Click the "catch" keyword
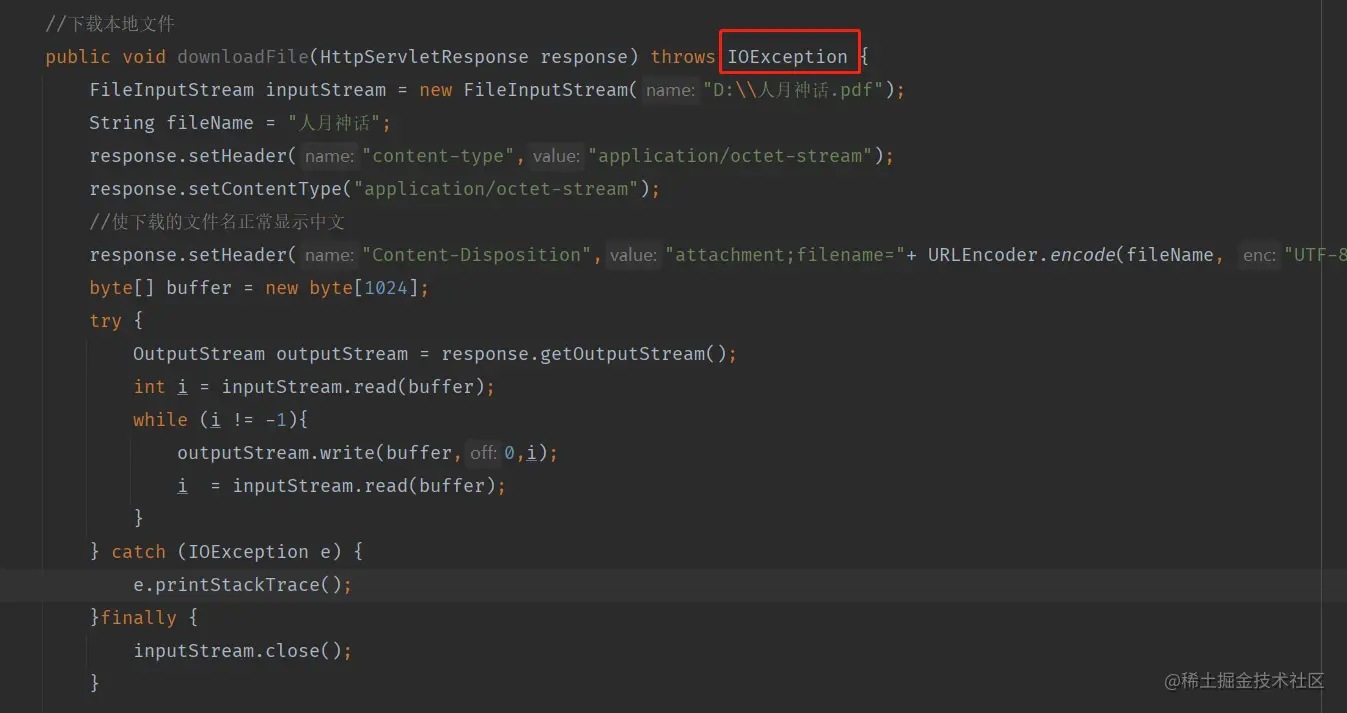The image size is (1347, 713). (139, 552)
